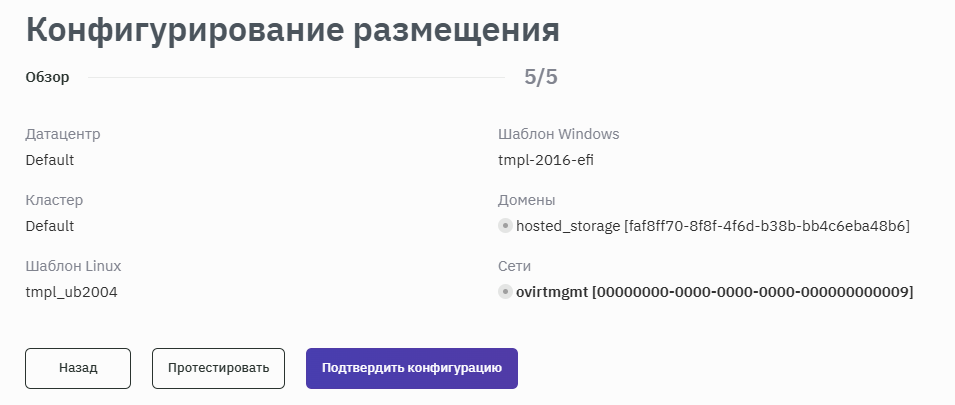This screenshot has height=405, width=955.
Task: Select the Default value under Датацентр
Action: (x=50, y=160)
